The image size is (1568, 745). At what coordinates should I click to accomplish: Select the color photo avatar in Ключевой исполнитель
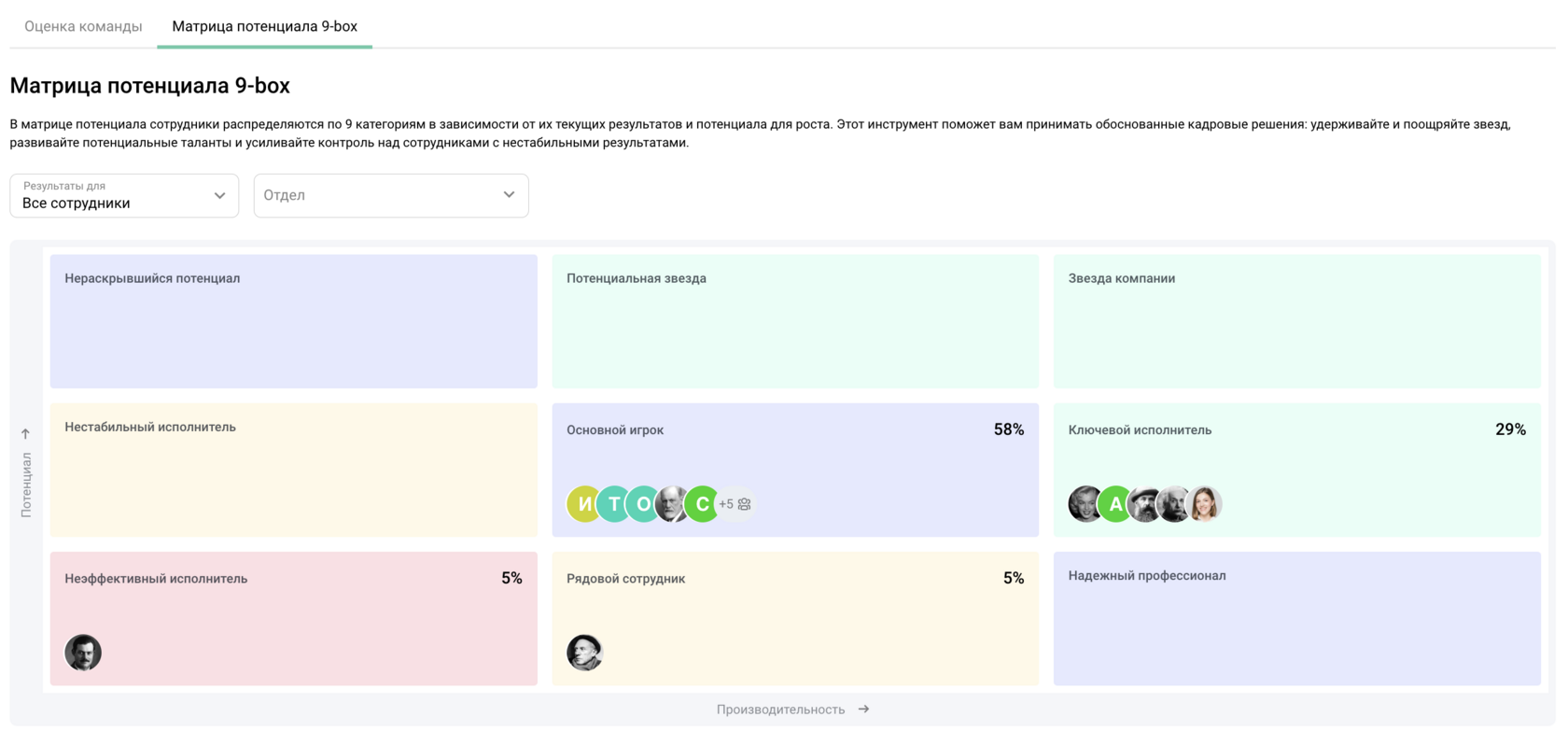pyautogui.click(x=1206, y=504)
